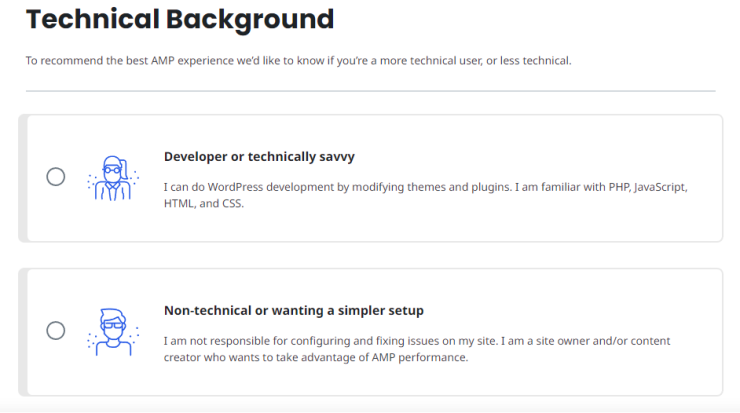Select the Non-technical or simpler setup radio button
This screenshot has height=413, width=740.
point(56,330)
